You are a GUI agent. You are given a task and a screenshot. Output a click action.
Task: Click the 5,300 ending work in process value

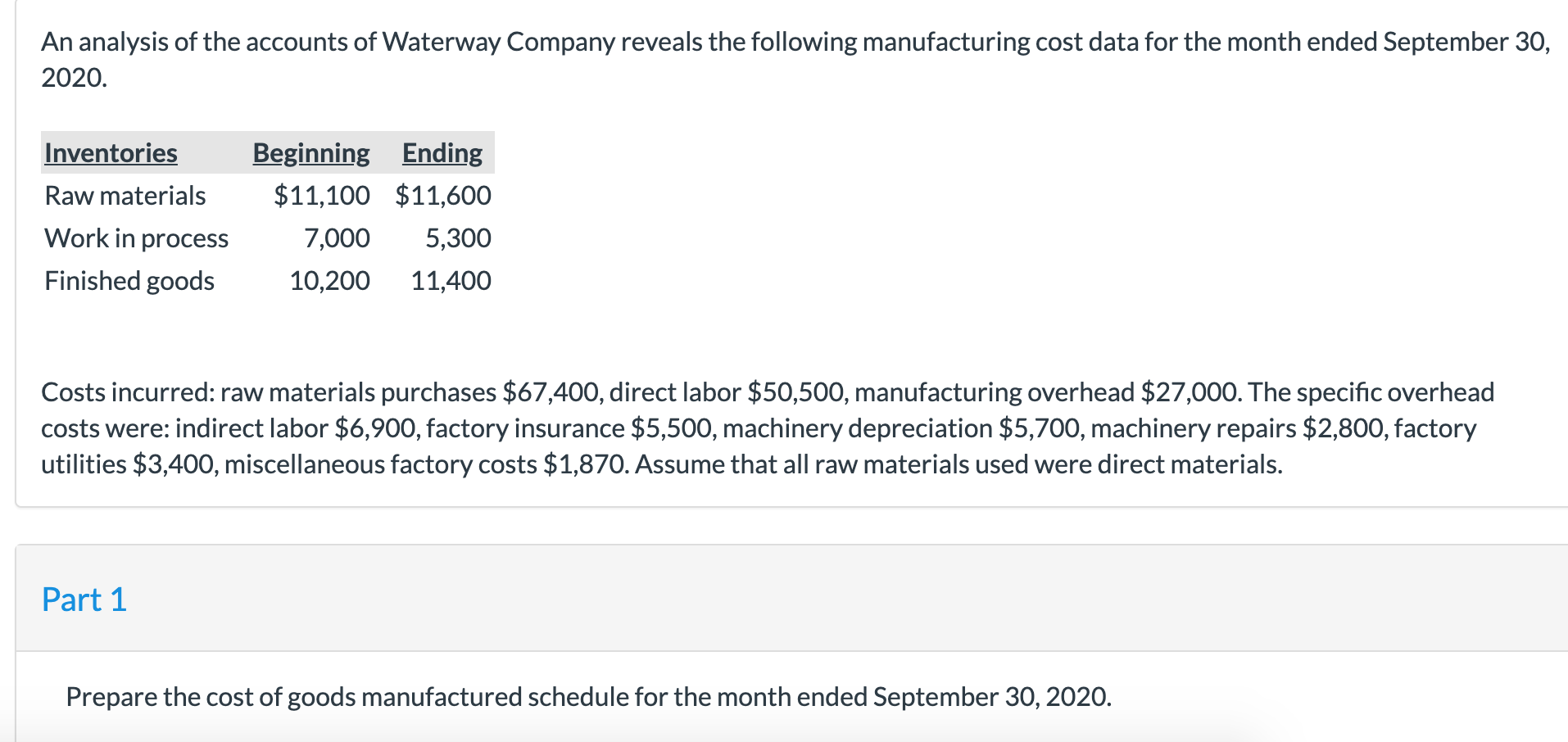458,238
